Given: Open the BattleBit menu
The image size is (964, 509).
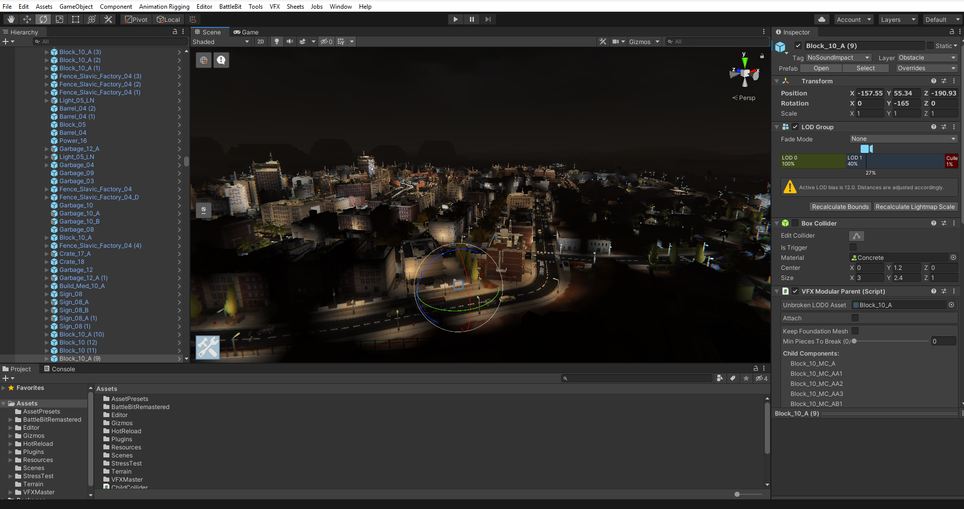Looking at the screenshot, I should (x=230, y=6).
